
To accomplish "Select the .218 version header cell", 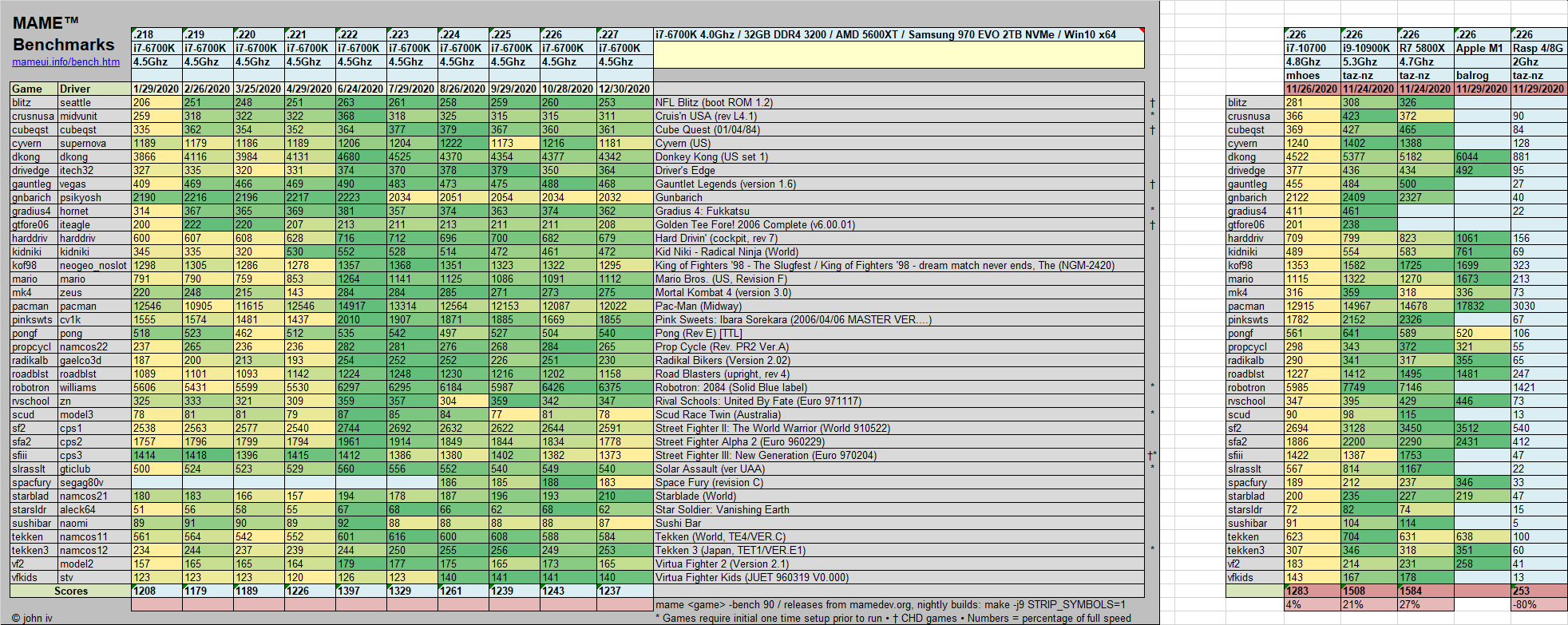I will point(156,34).
